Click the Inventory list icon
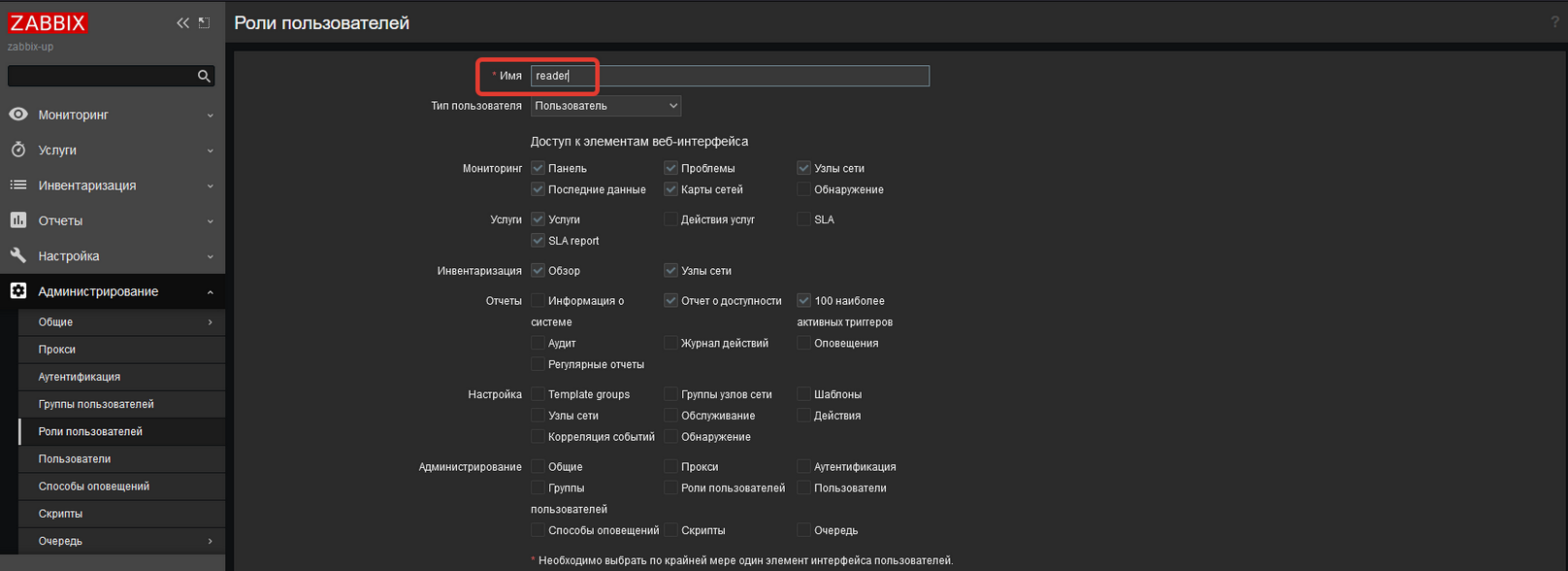 tap(17, 185)
